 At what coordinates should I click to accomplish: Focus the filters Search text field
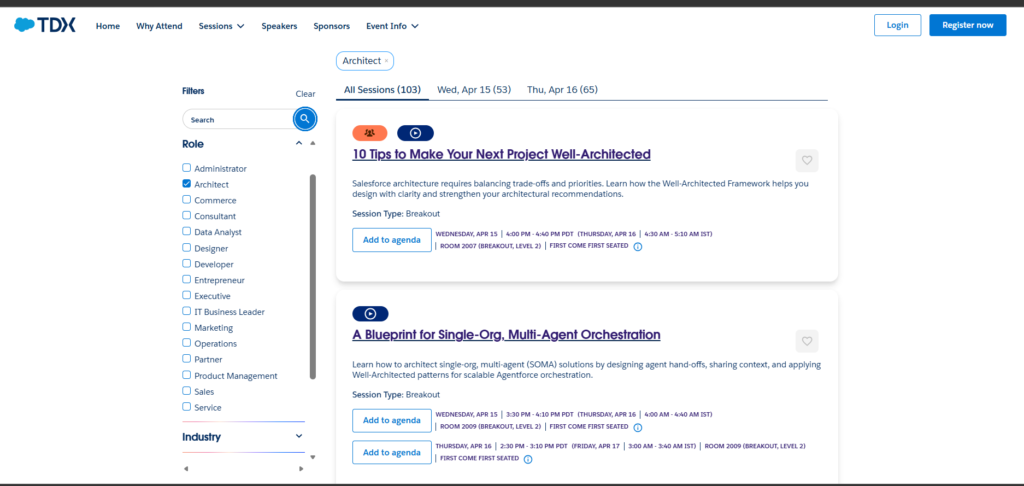[x=238, y=120]
